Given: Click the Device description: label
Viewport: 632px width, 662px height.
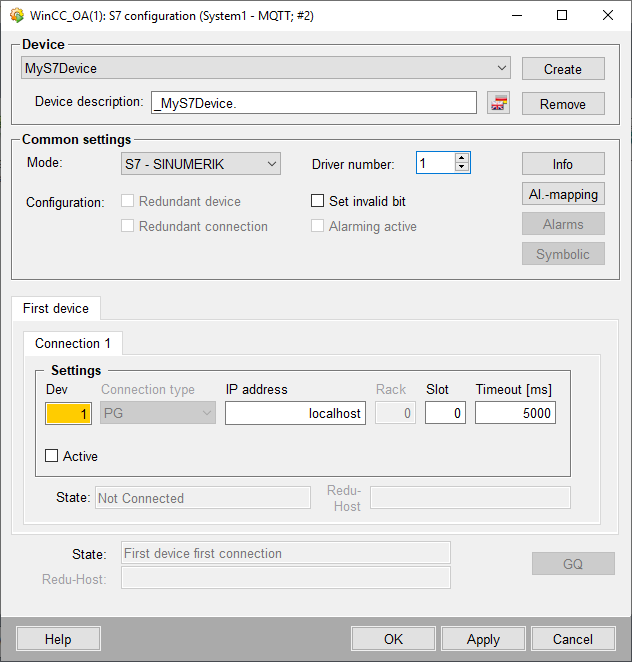Looking at the screenshot, I should [x=89, y=101].
